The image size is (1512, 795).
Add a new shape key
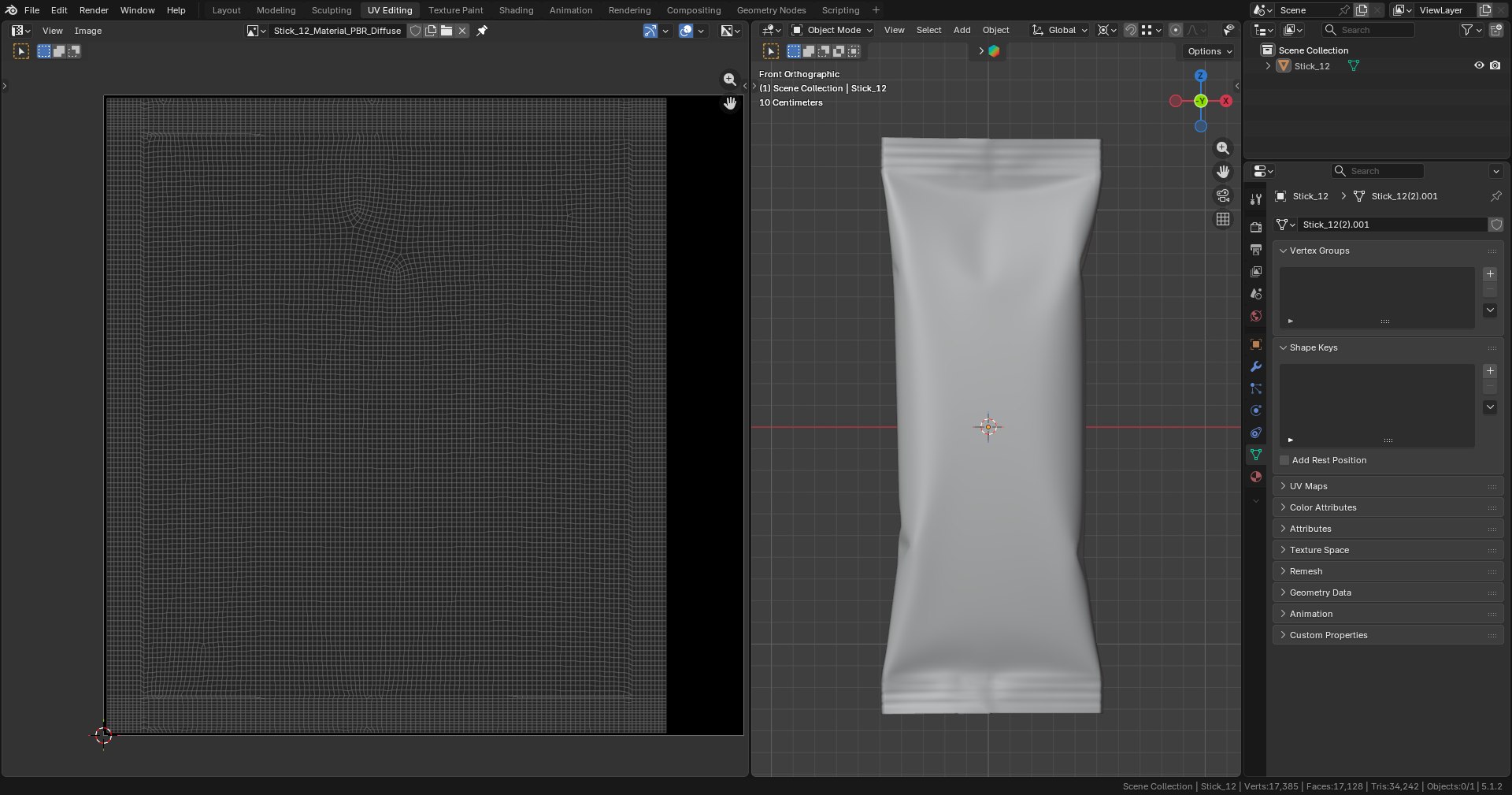[x=1490, y=371]
